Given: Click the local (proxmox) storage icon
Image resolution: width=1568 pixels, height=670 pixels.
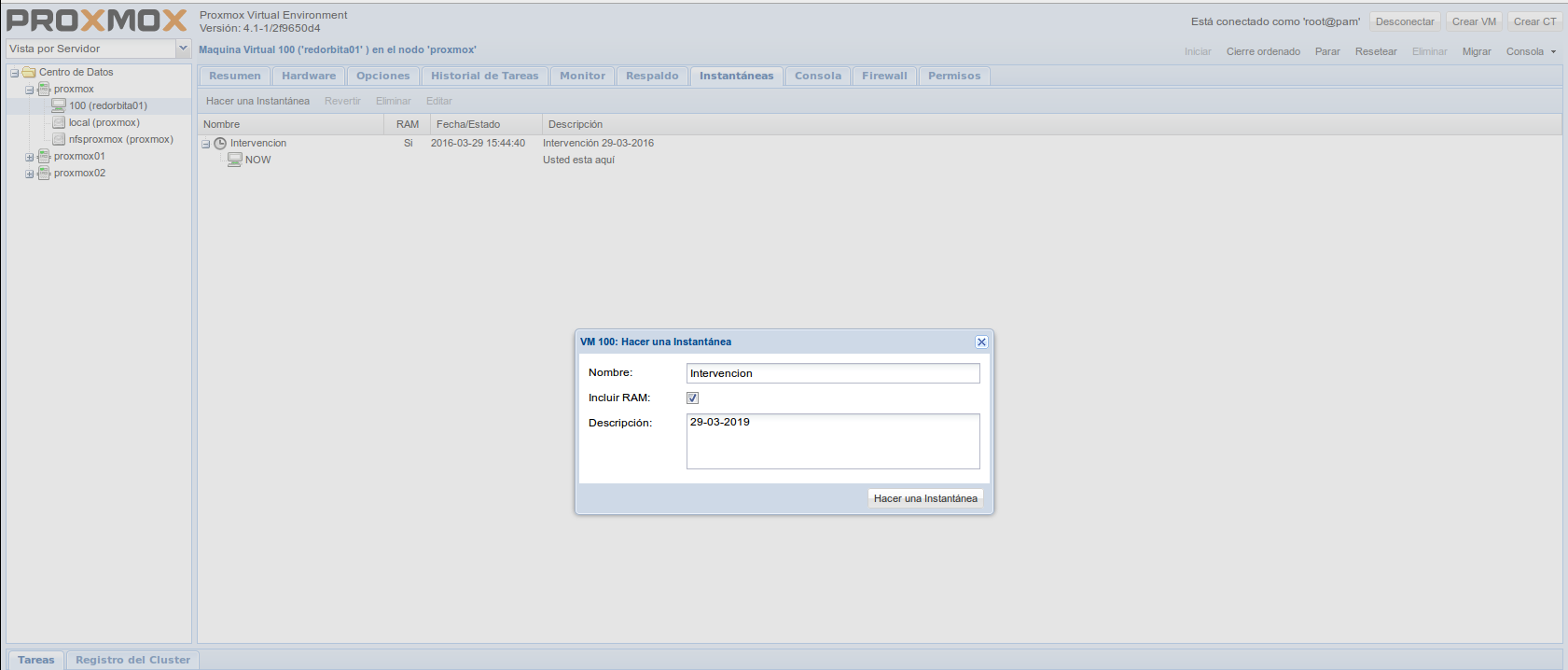Looking at the screenshot, I should coord(59,123).
